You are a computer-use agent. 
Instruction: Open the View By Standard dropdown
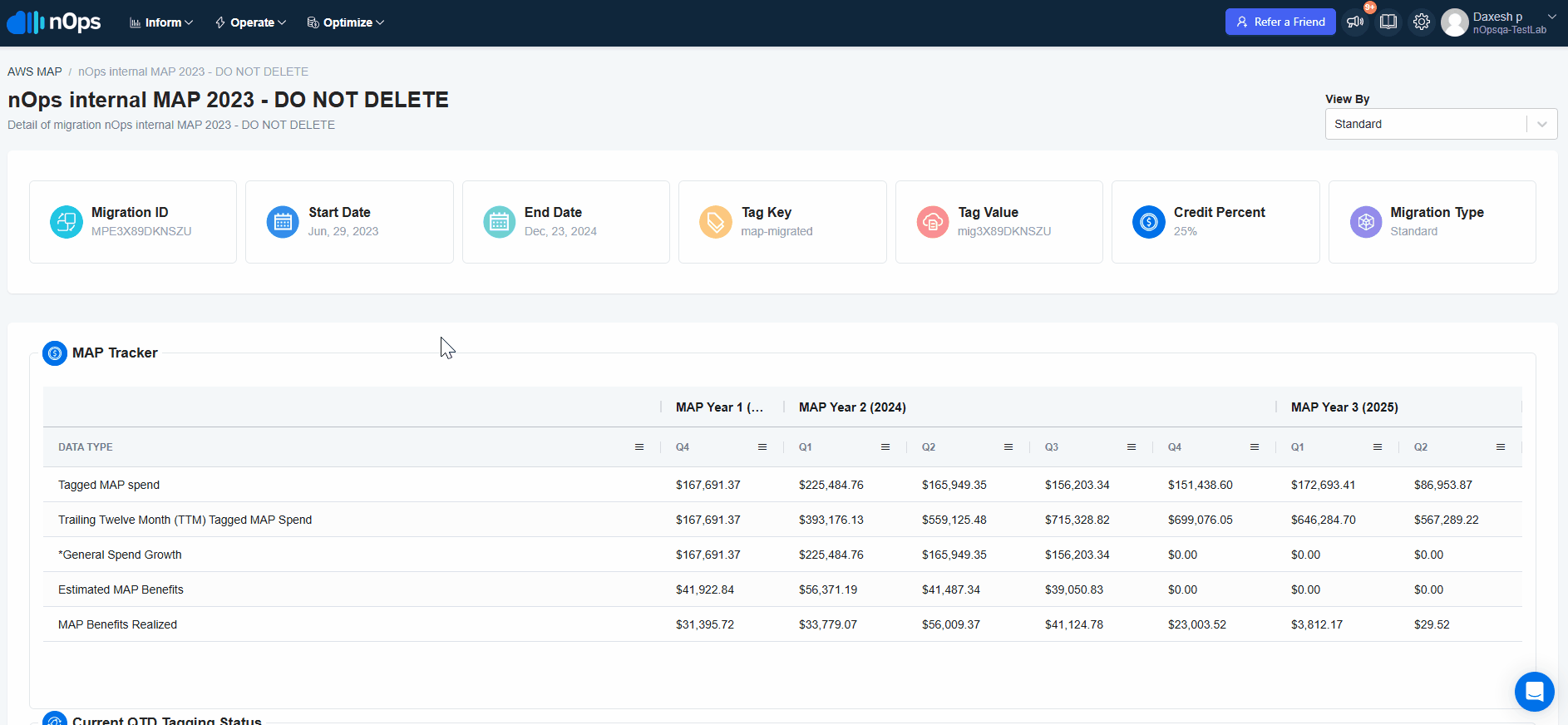1441,124
